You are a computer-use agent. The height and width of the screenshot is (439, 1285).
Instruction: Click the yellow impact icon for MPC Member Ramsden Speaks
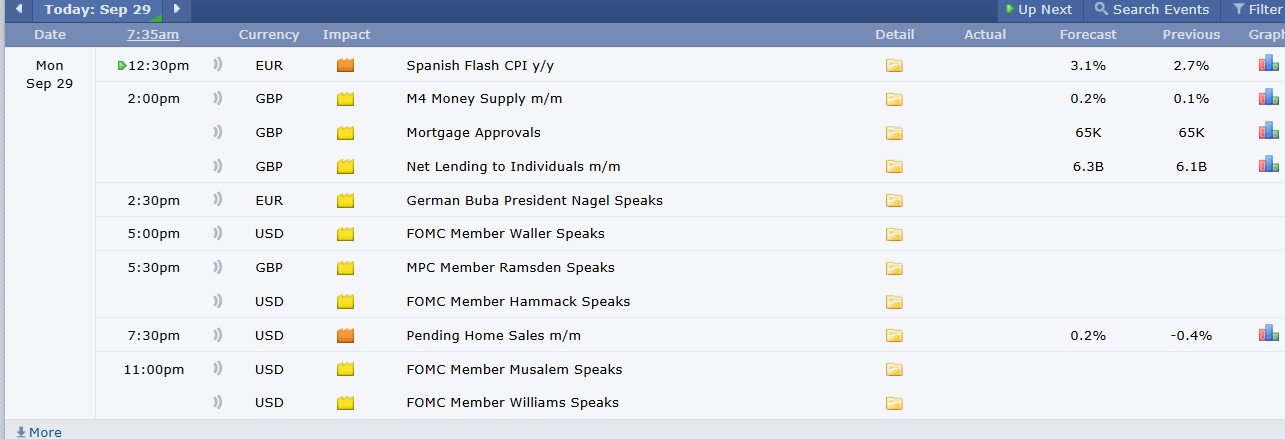[x=346, y=268]
